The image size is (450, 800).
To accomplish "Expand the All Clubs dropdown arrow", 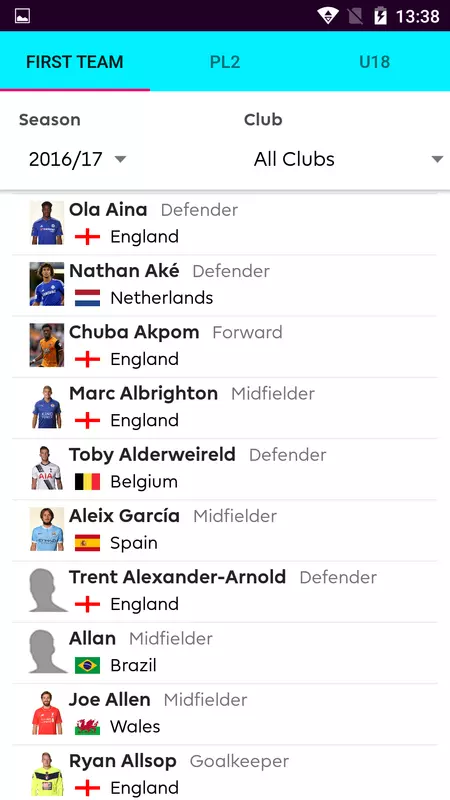I will pyautogui.click(x=437, y=159).
